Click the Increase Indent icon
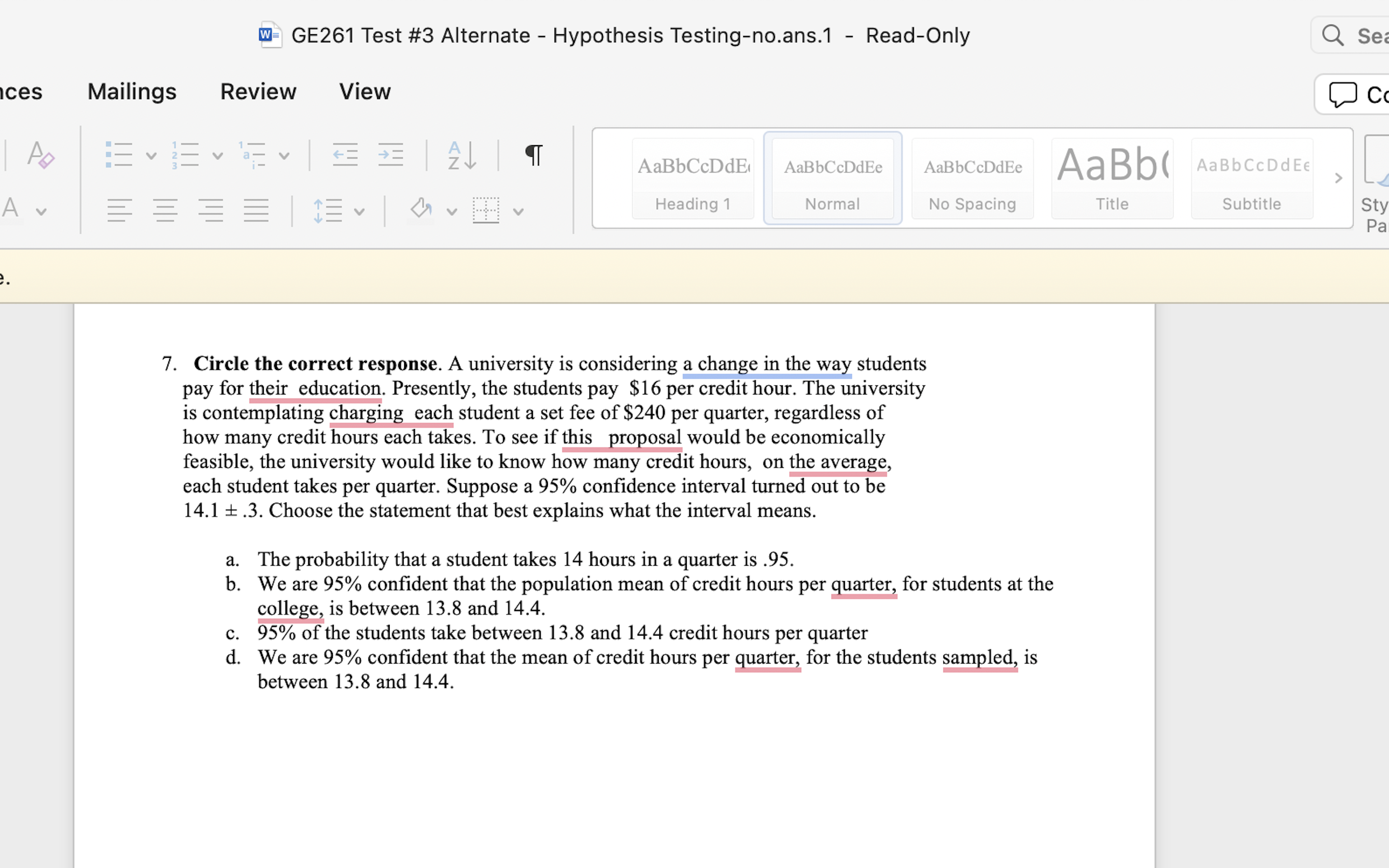1389x868 pixels. tap(391, 155)
